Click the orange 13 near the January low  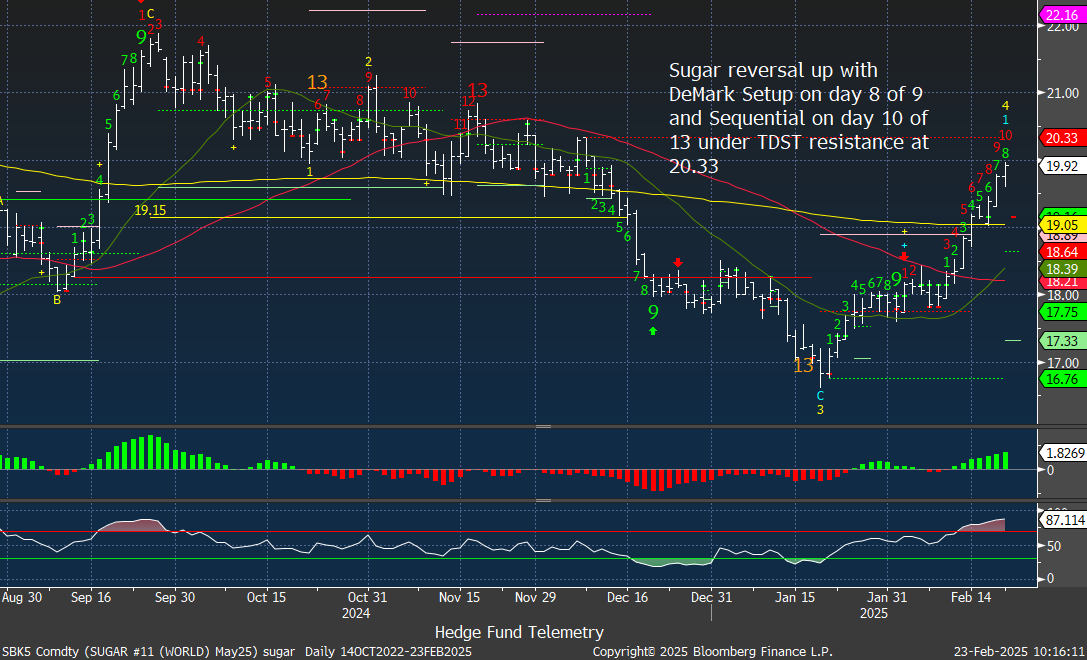(x=804, y=366)
